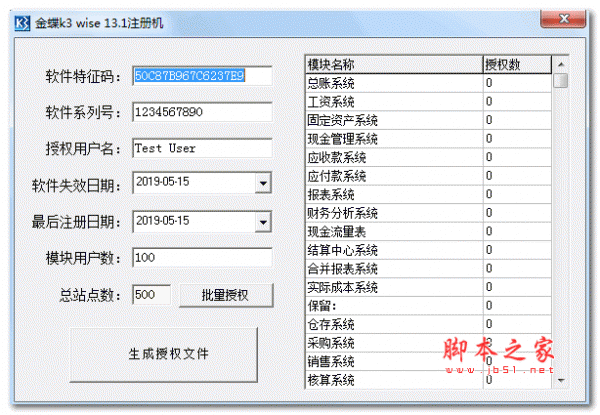Click the 模块用户数 input field
The height and width of the screenshot is (415, 600).
[202, 257]
